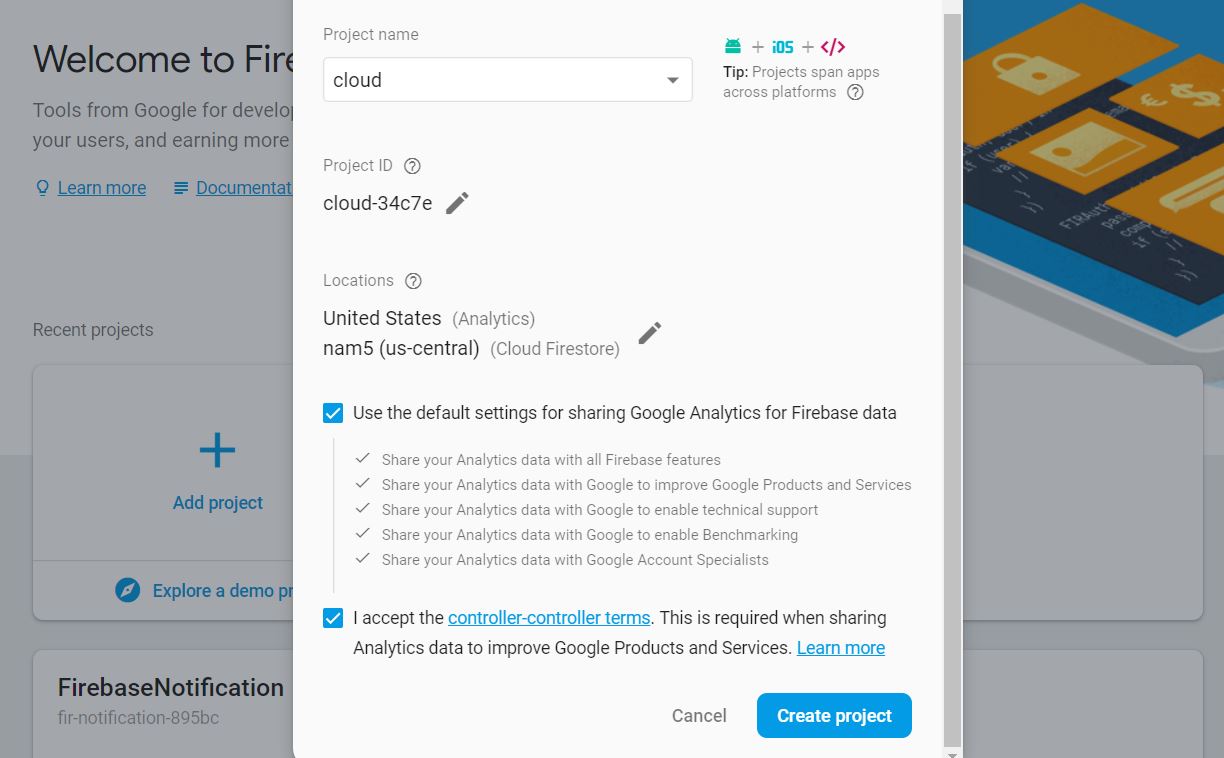Click the compass demo project icon

(128, 590)
